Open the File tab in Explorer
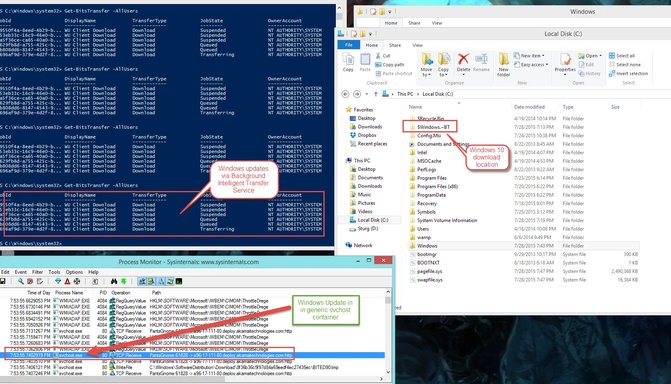This screenshot has height=384, width=671. coord(349,45)
